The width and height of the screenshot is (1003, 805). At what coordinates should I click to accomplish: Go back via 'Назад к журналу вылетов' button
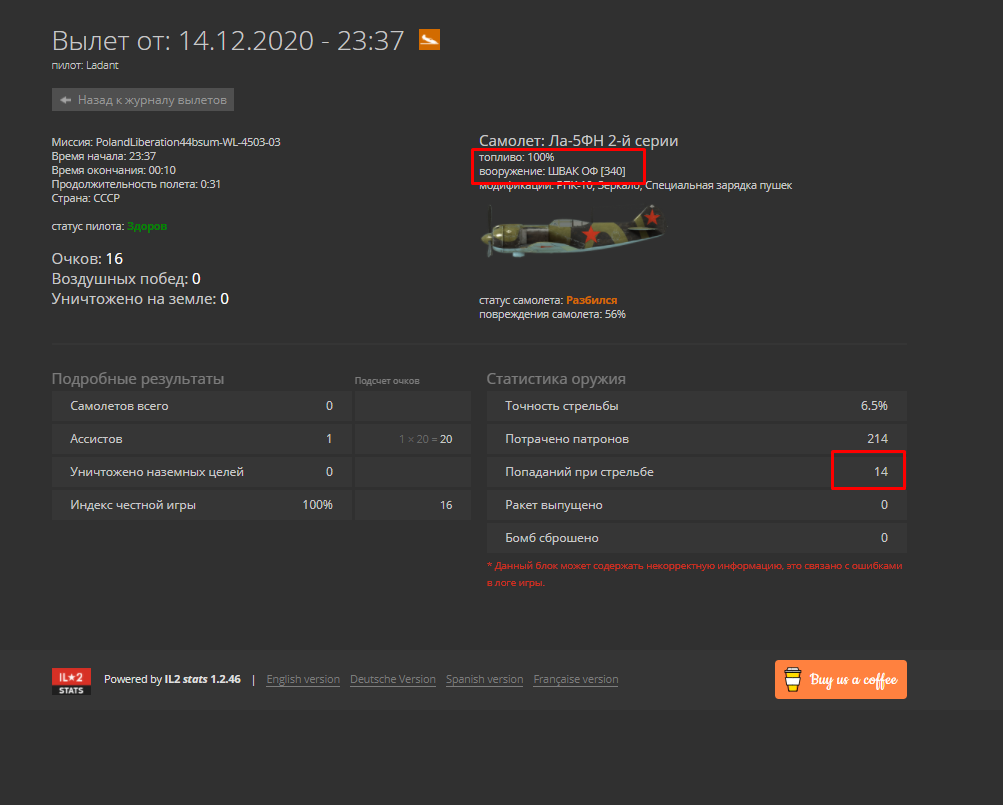click(x=143, y=100)
